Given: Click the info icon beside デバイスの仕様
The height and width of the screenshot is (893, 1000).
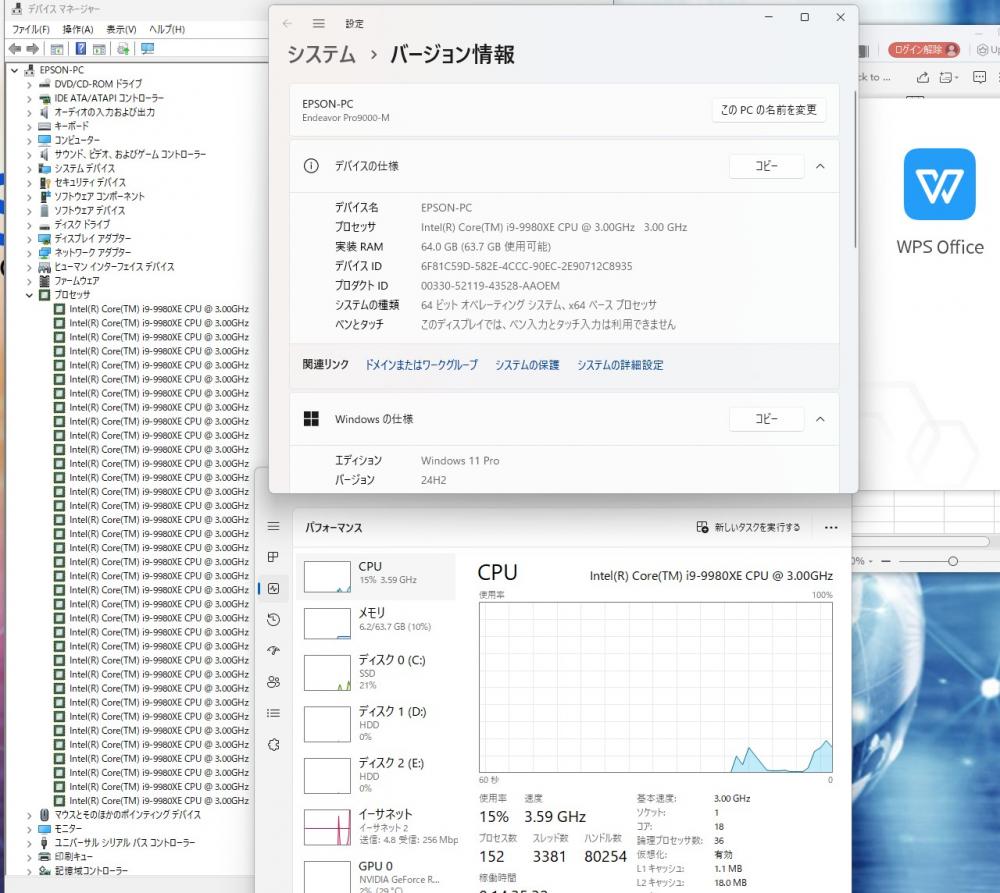Looking at the screenshot, I should point(311,166).
